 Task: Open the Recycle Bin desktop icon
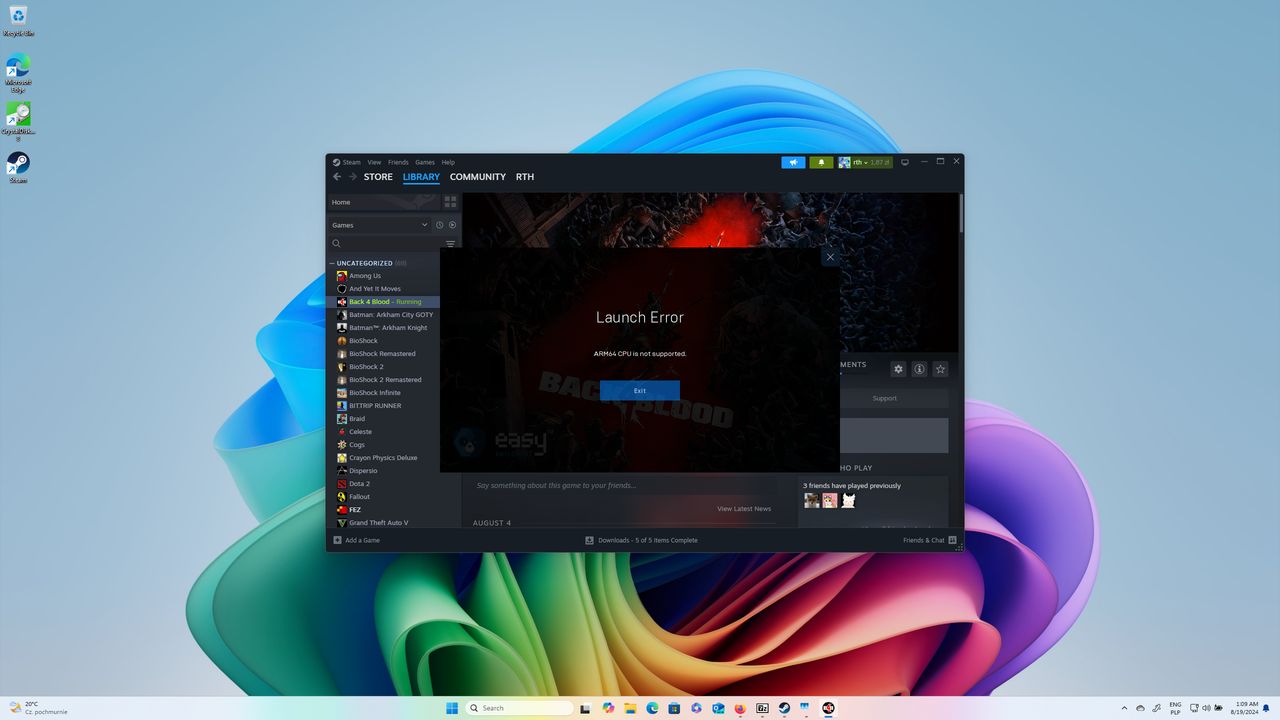(x=18, y=20)
